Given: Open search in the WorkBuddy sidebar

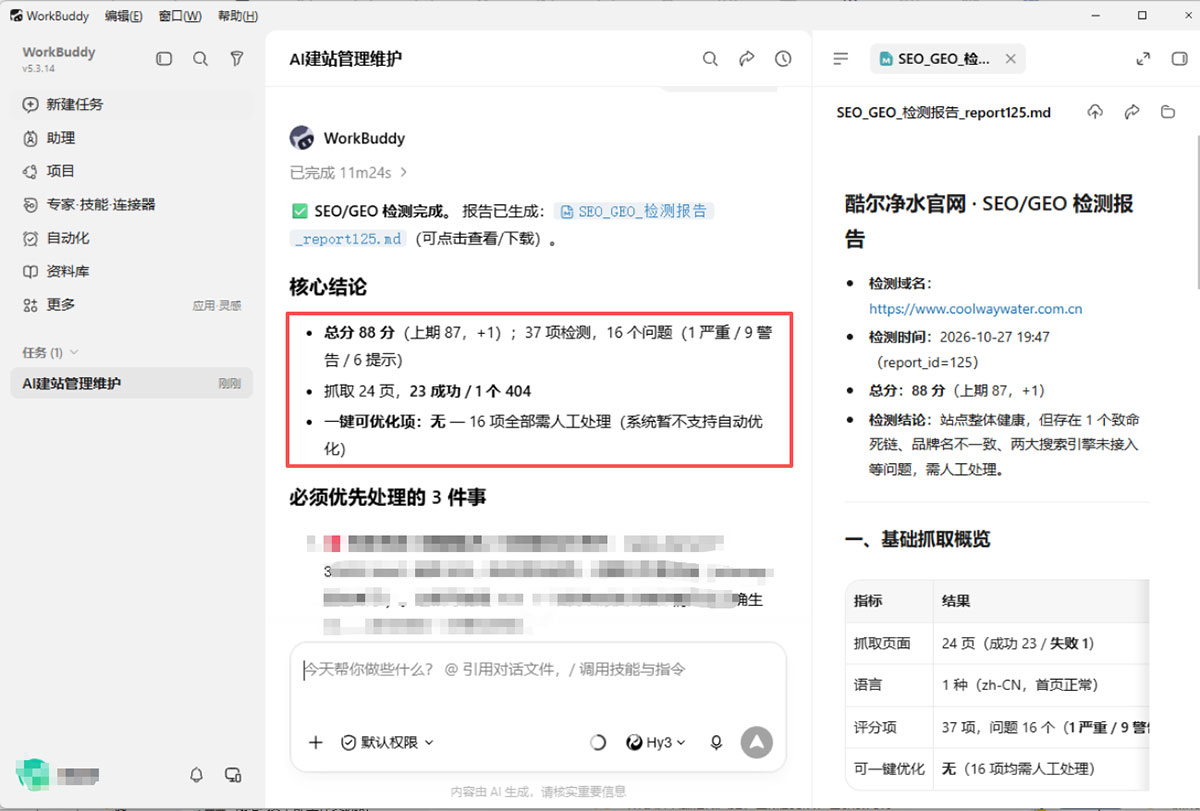Looking at the screenshot, I should pyautogui.click(x=200, y=59).
